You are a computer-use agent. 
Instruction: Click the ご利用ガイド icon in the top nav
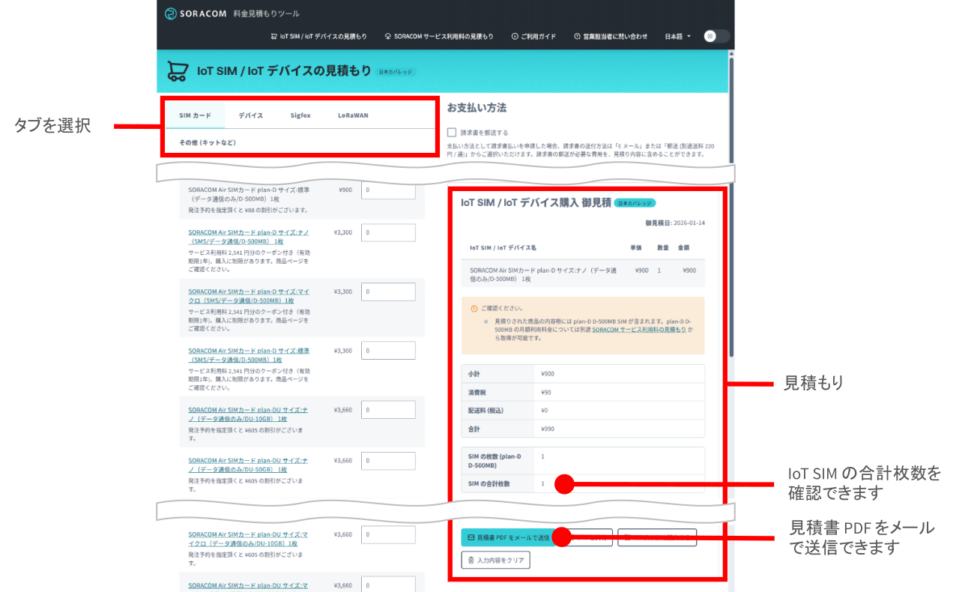pos(513,36)
